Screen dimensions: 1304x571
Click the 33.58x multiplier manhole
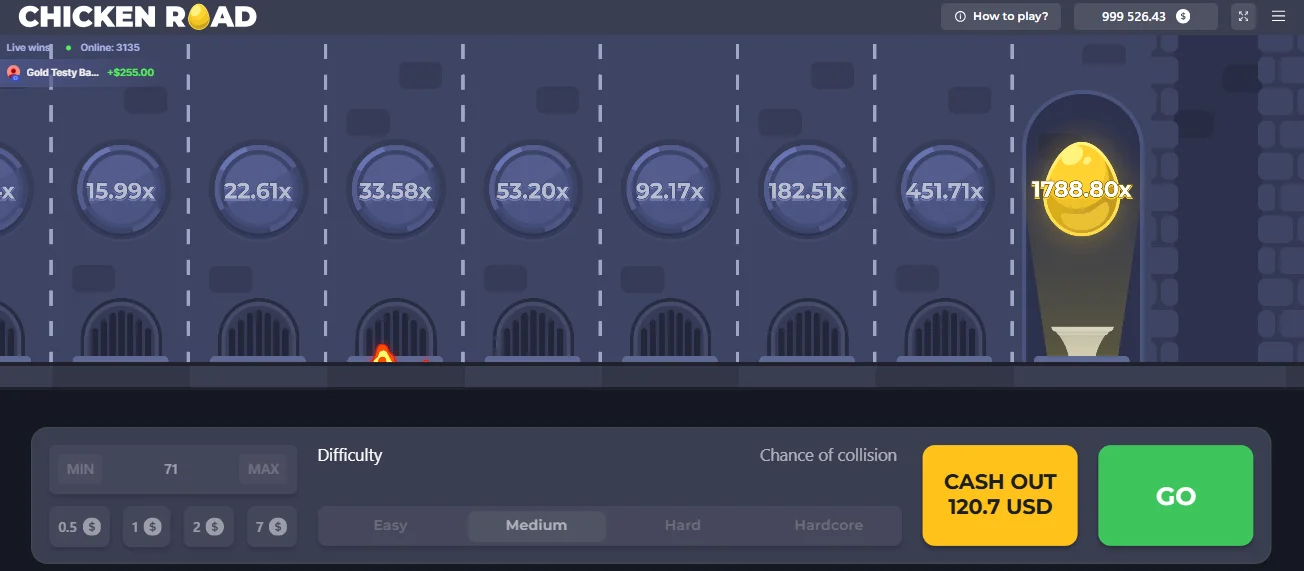point(395,190)
